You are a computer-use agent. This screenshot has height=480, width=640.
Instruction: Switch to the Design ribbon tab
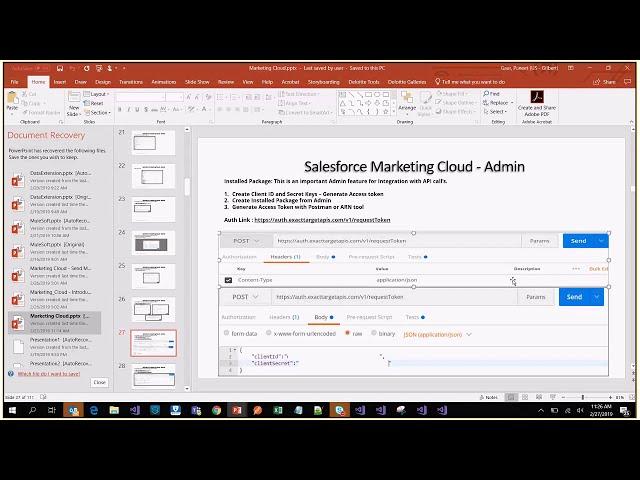pos(103,82)
